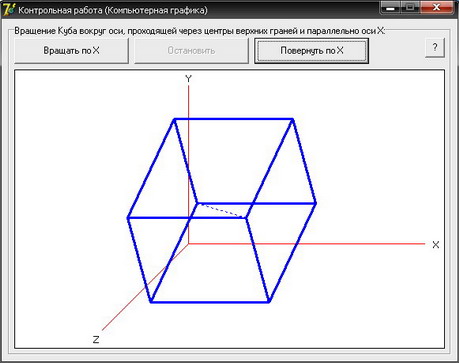Open help with the '?' button
Image resolution: width=459 pixels, height=363 pixels.
pos(435,48)
